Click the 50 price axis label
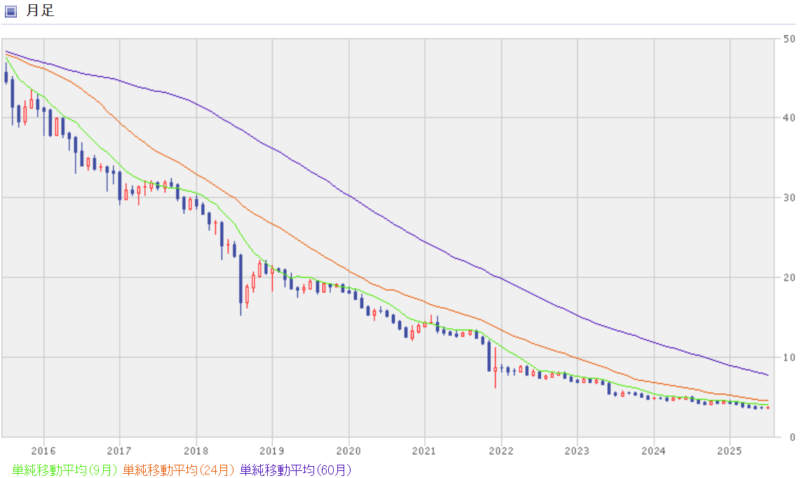The width and height of the screenshot is (800, 478). point(789,39)
